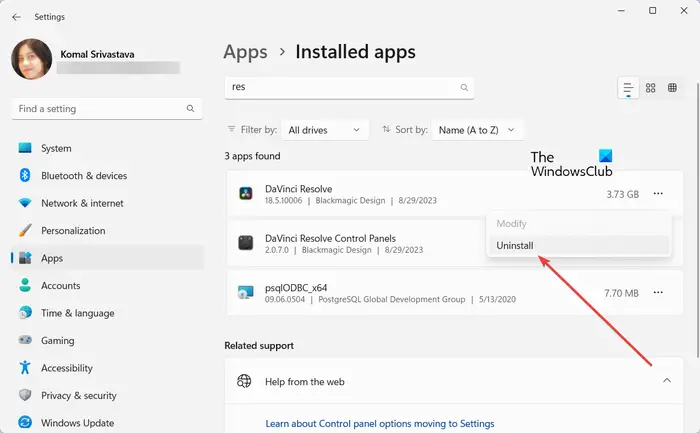This screenshot has height=433, width=700.
Task: Open the Accounts person icon
Action: [x=25, y=285]
